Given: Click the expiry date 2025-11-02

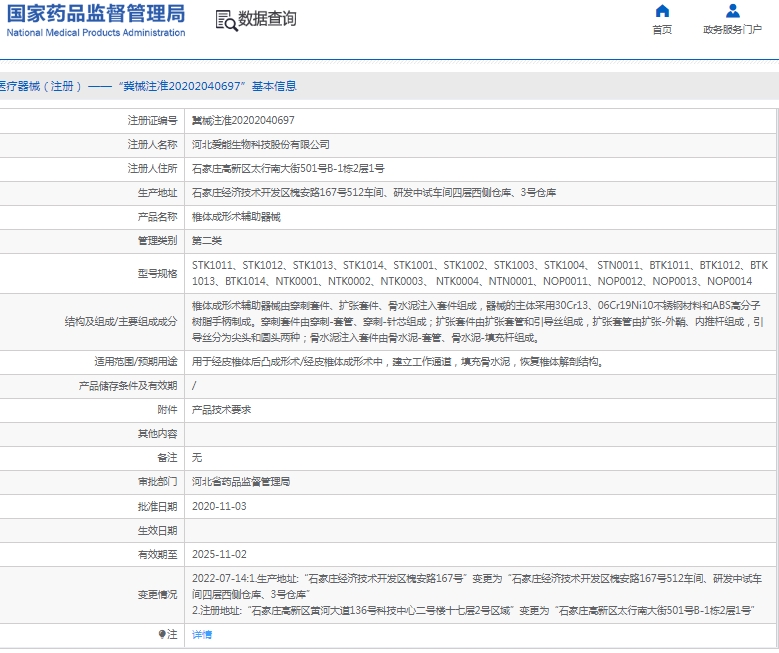Looking at the screenshot, I should [x=219, y=555].
